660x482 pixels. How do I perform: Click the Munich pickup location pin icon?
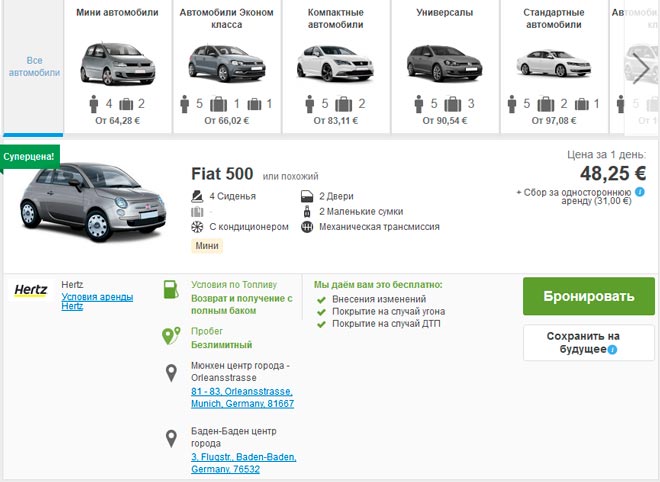(171, 373)
